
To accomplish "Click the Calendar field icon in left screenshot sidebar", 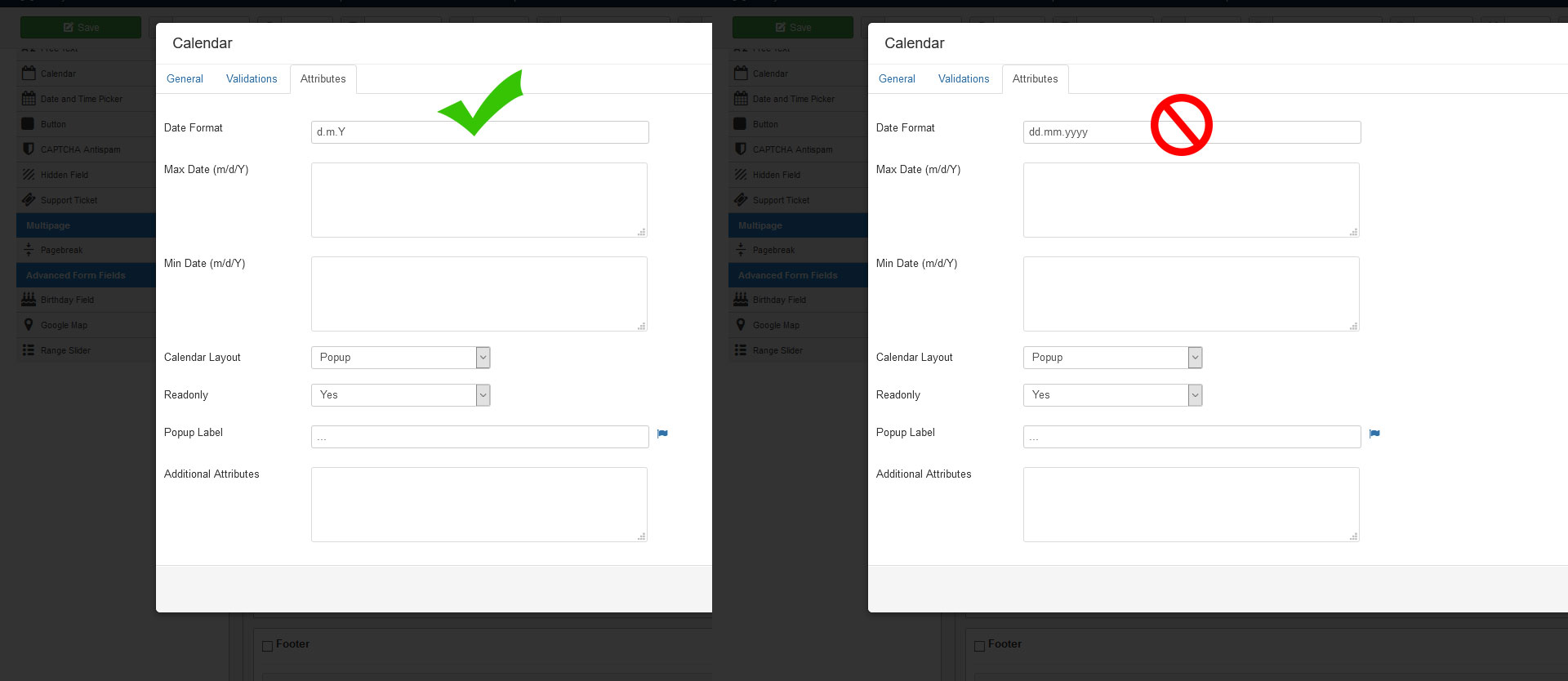I will point(29,73).
